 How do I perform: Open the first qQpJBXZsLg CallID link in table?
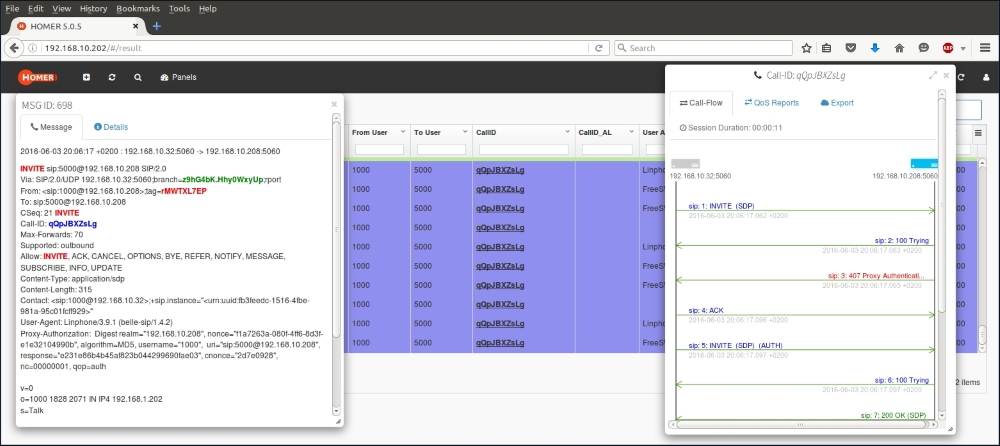(x=500, y=170)
